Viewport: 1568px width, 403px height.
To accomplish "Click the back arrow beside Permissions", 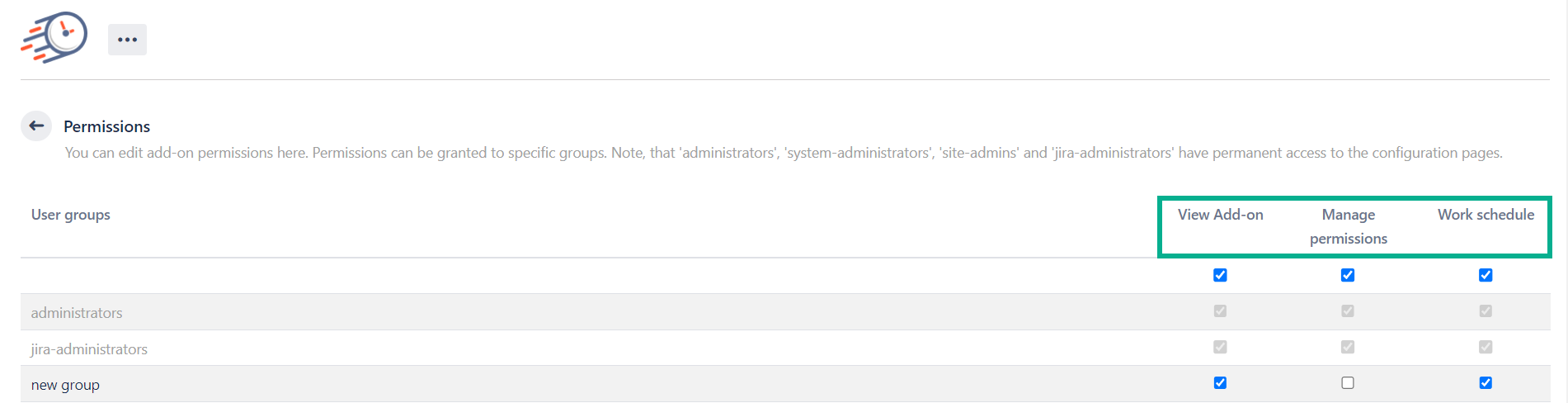I will [36, 126].
